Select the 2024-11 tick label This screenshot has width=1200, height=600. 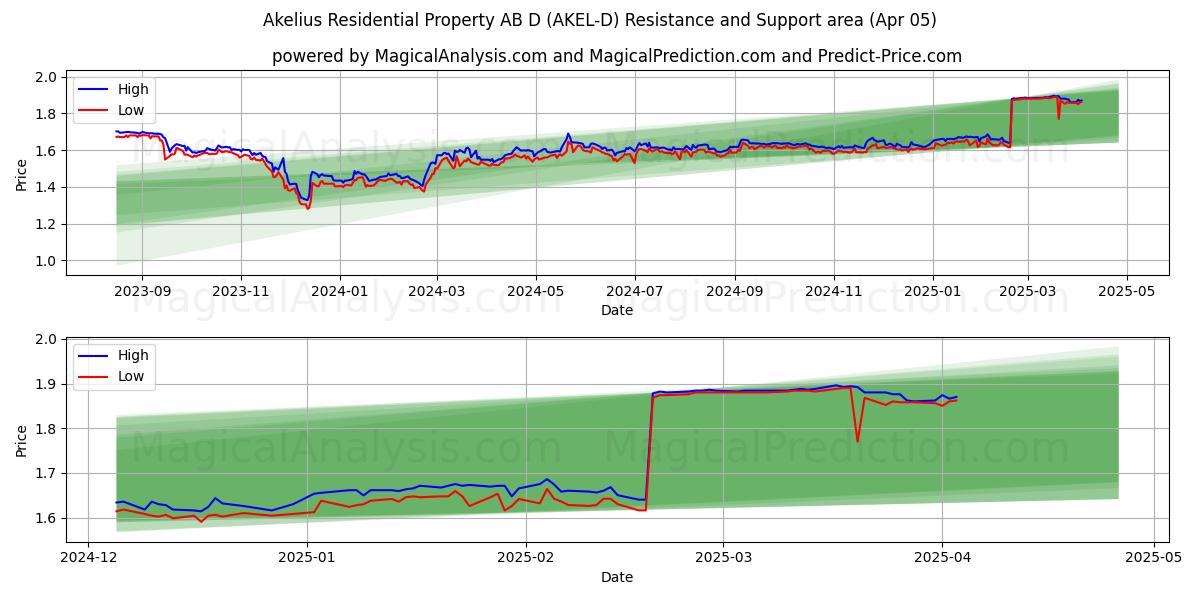tap(834, 291)
